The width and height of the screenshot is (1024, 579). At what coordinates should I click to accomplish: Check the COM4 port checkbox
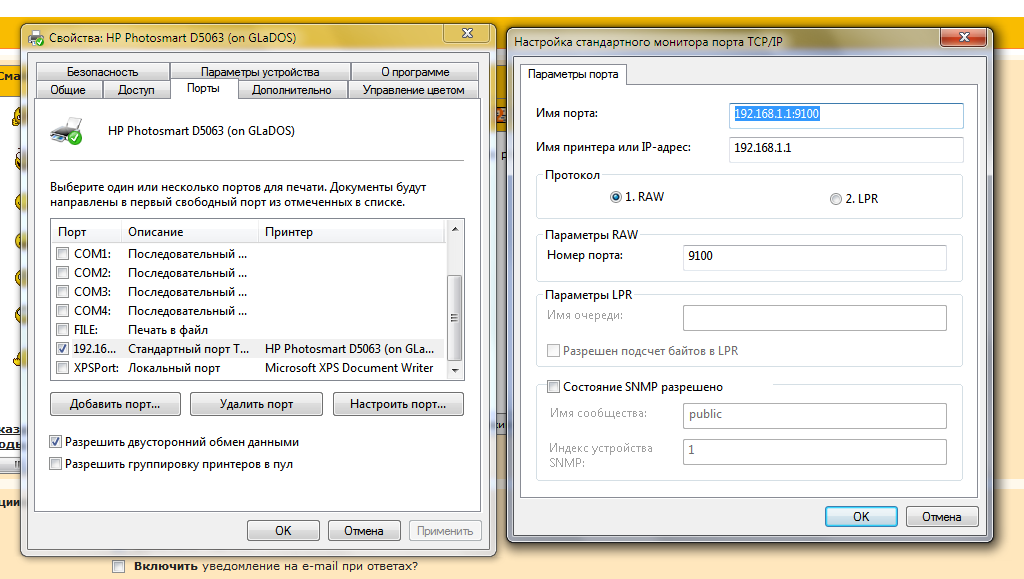point(62,310)
